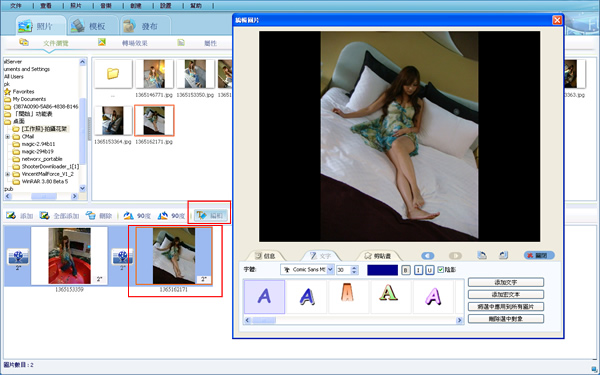Open the 模板 (Template) main tab
Image resolution: width=600 pixels, height=375 pixels.
[x=93, y=26]
